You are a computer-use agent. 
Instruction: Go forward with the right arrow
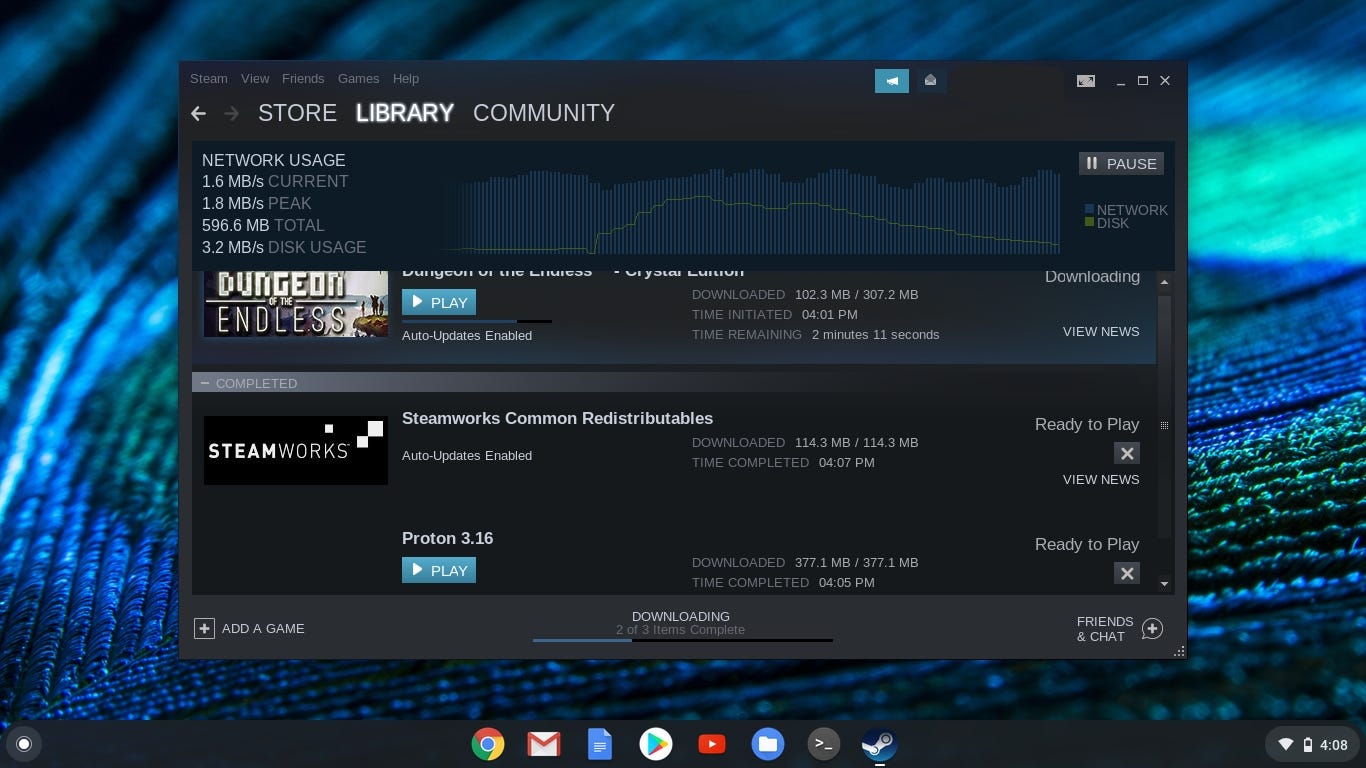(232, 114)
